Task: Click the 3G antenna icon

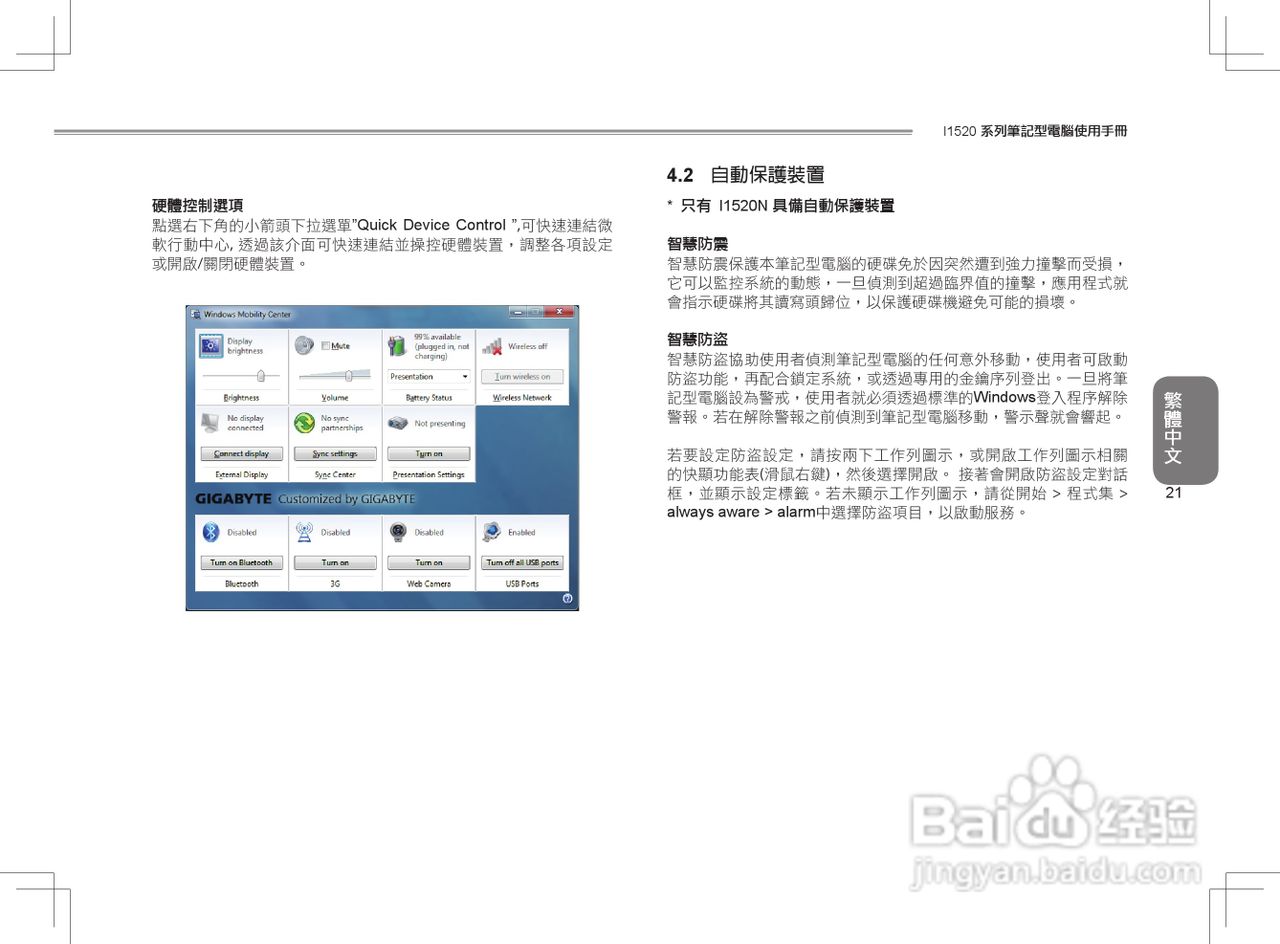Action: [304, 531]
